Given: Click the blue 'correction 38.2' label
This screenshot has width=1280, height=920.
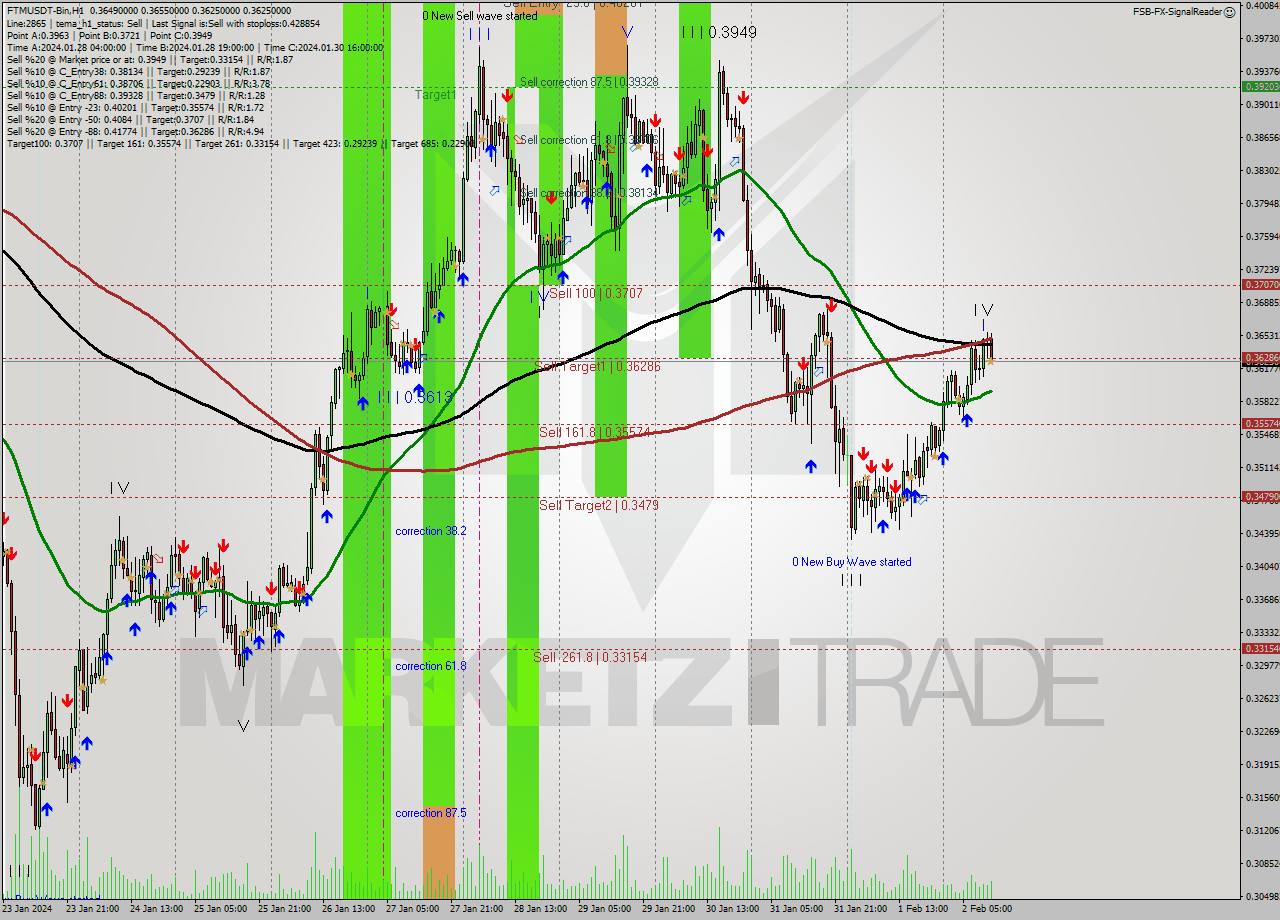Looking at the screenshot, I should point(430,531).
